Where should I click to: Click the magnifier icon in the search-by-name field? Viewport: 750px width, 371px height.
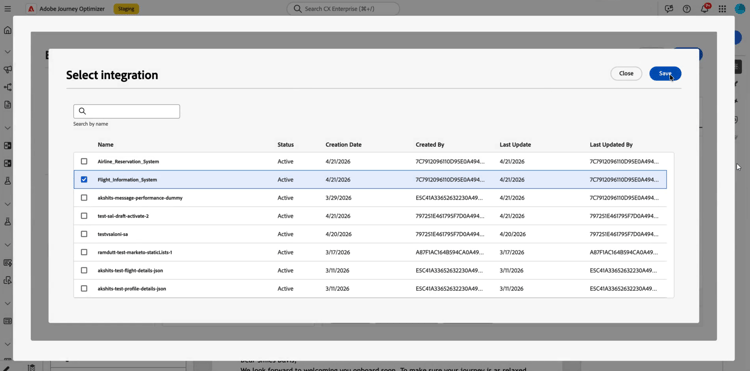pyautogui.click(x=82, y=111)
